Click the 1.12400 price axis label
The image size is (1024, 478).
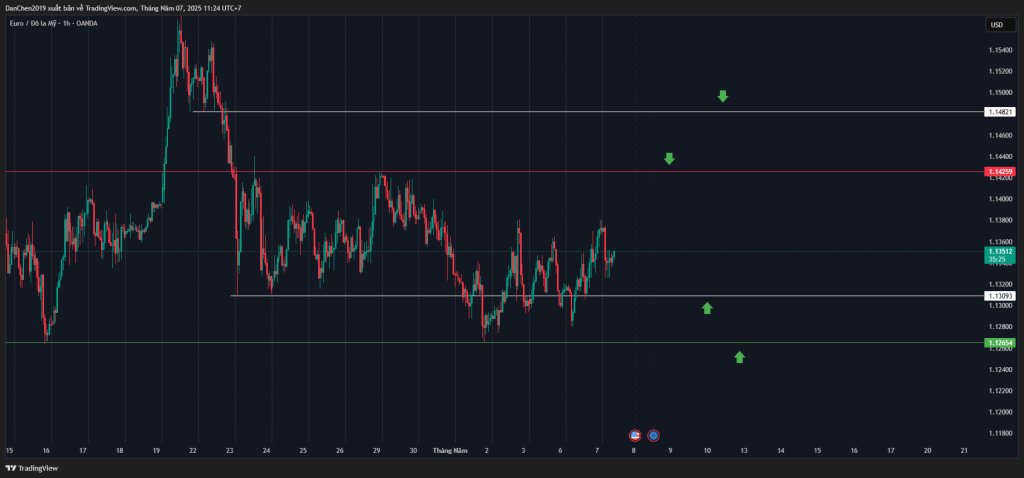[x=1000, y=369]
